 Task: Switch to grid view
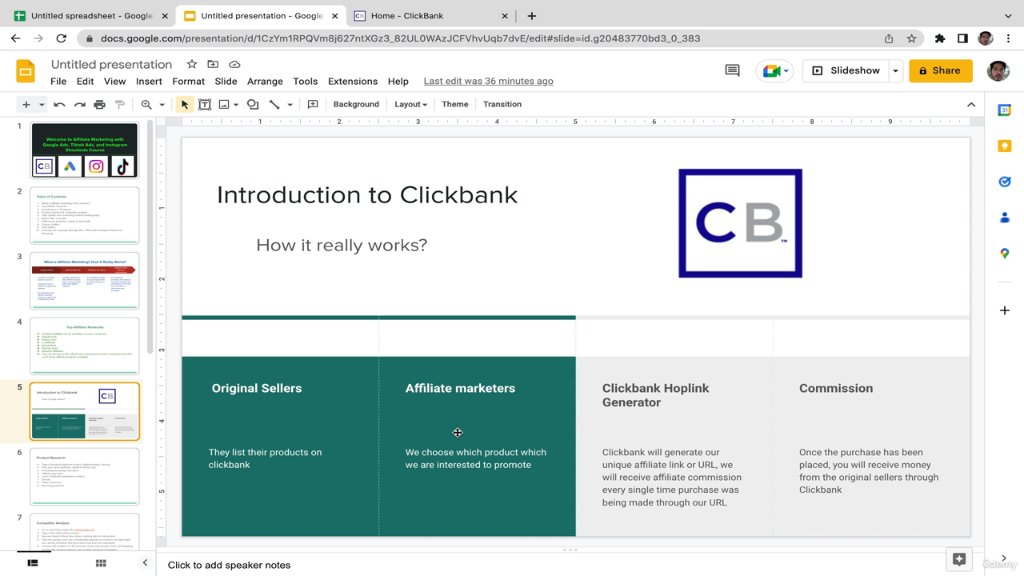pos(101,563)
